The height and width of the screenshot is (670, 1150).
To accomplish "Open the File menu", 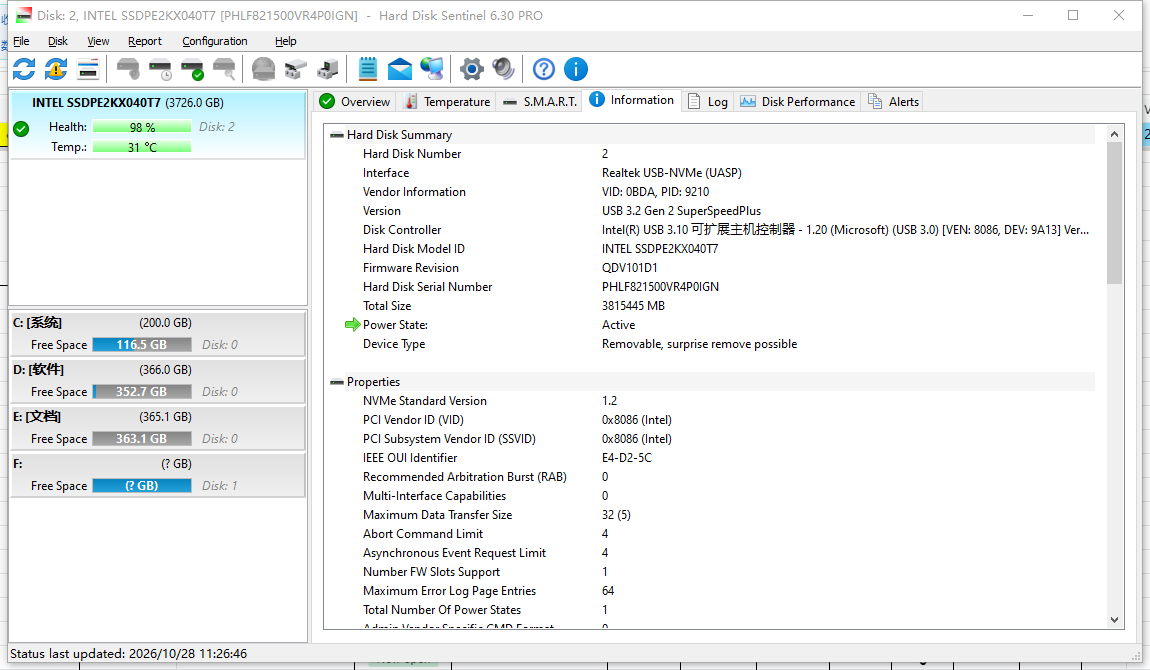I will 21,41.
